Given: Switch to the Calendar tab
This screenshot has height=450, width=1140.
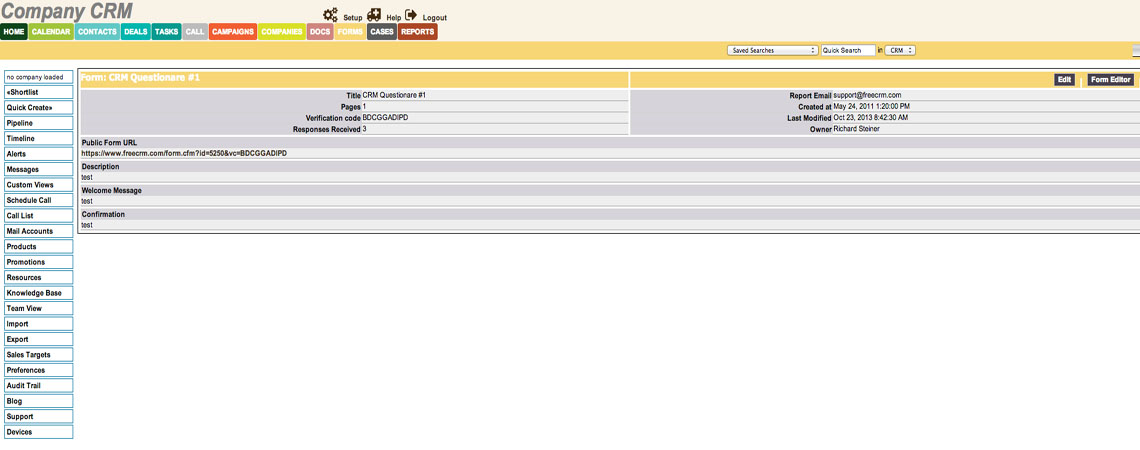Looking at the screenshot, I should click(x=50, y=32).
